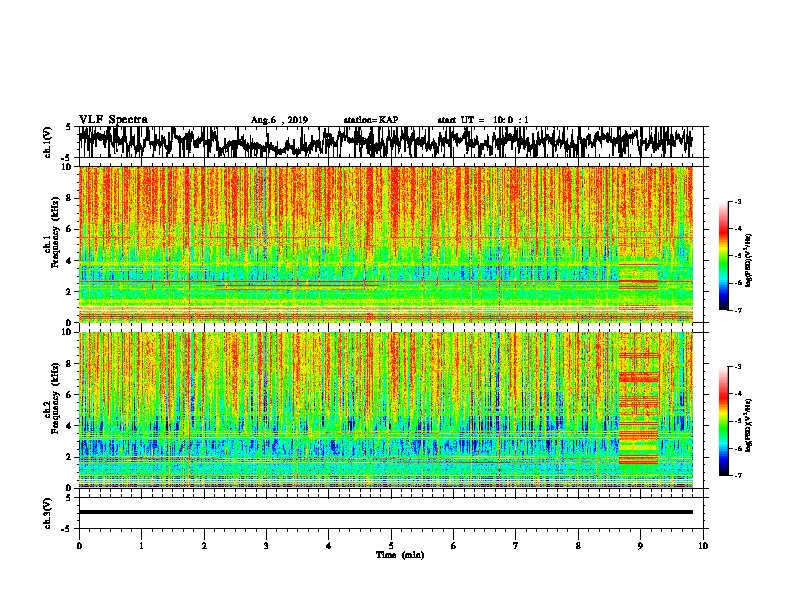
Task: Click time axis tick label "2"
Action: [x=204, y=546]
